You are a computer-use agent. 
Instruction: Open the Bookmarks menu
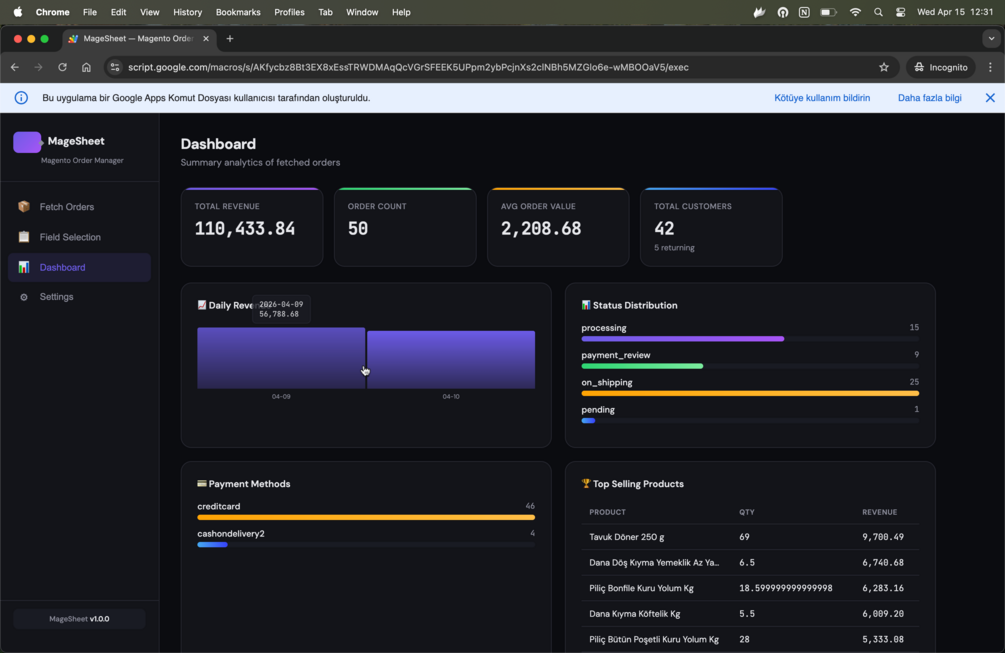238,12
